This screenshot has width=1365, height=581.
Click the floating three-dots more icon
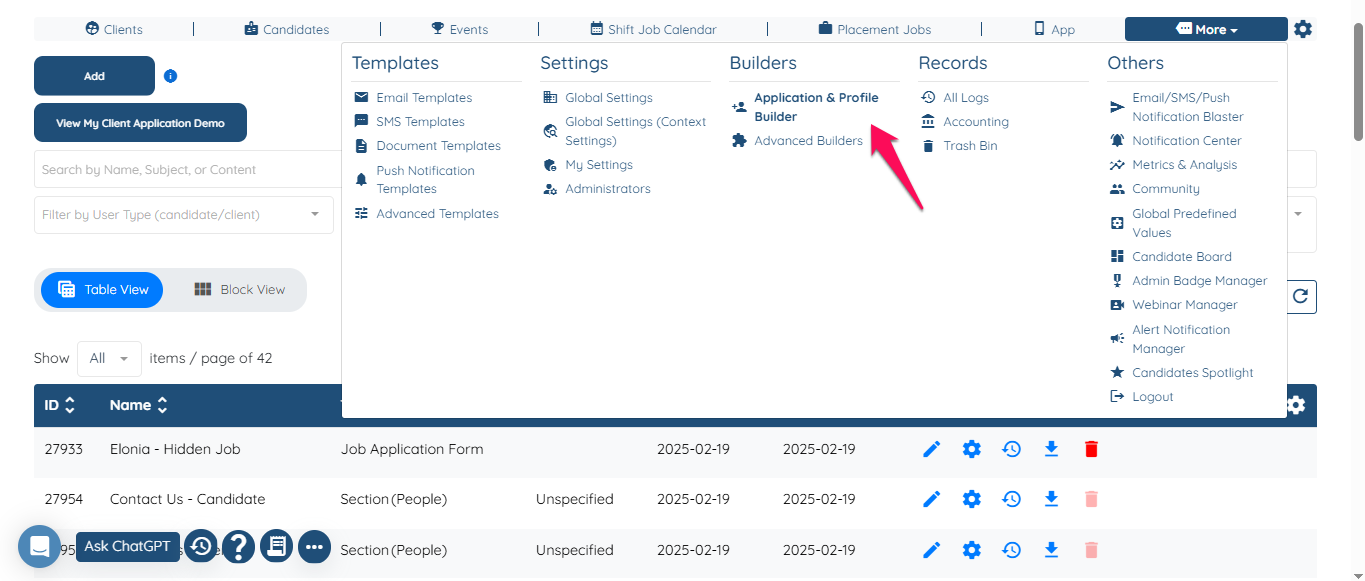(x=314, y=546)
